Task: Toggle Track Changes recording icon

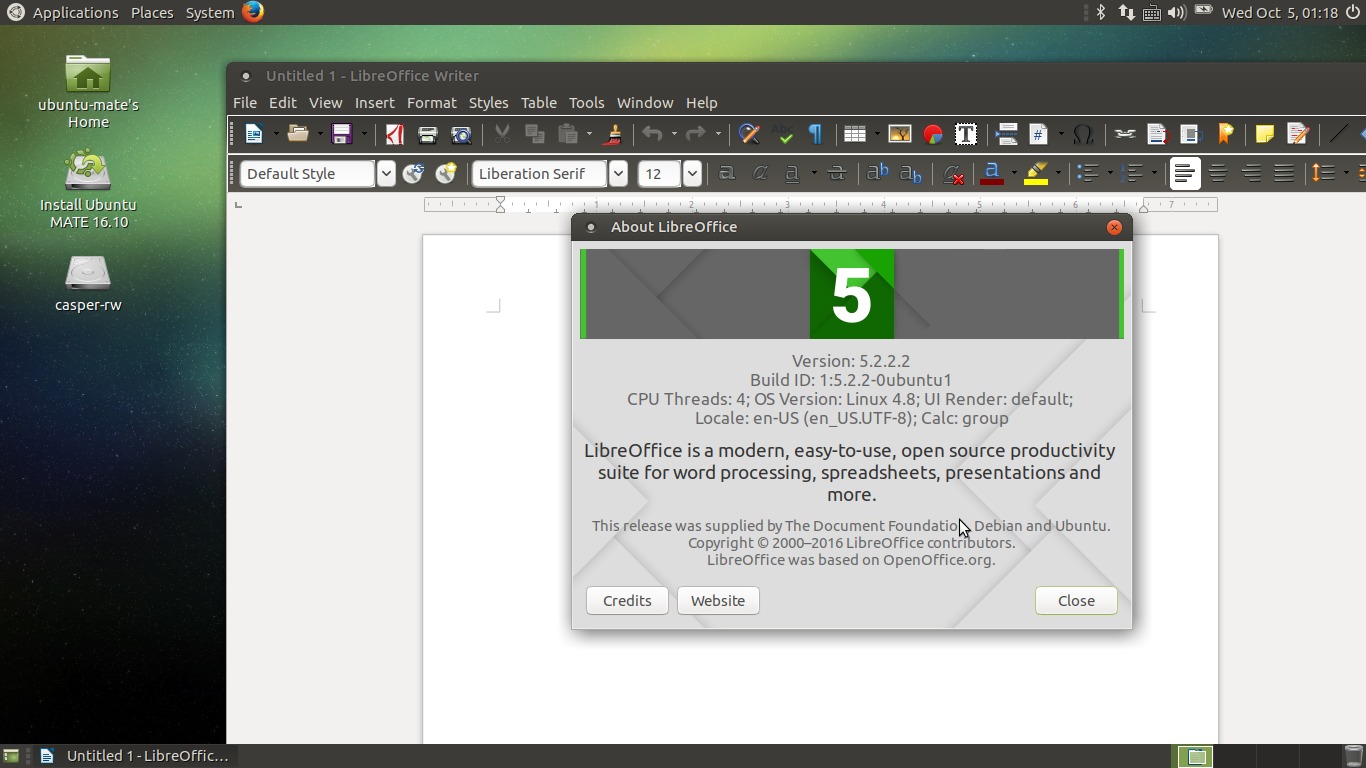Action: click(1298, 134)
